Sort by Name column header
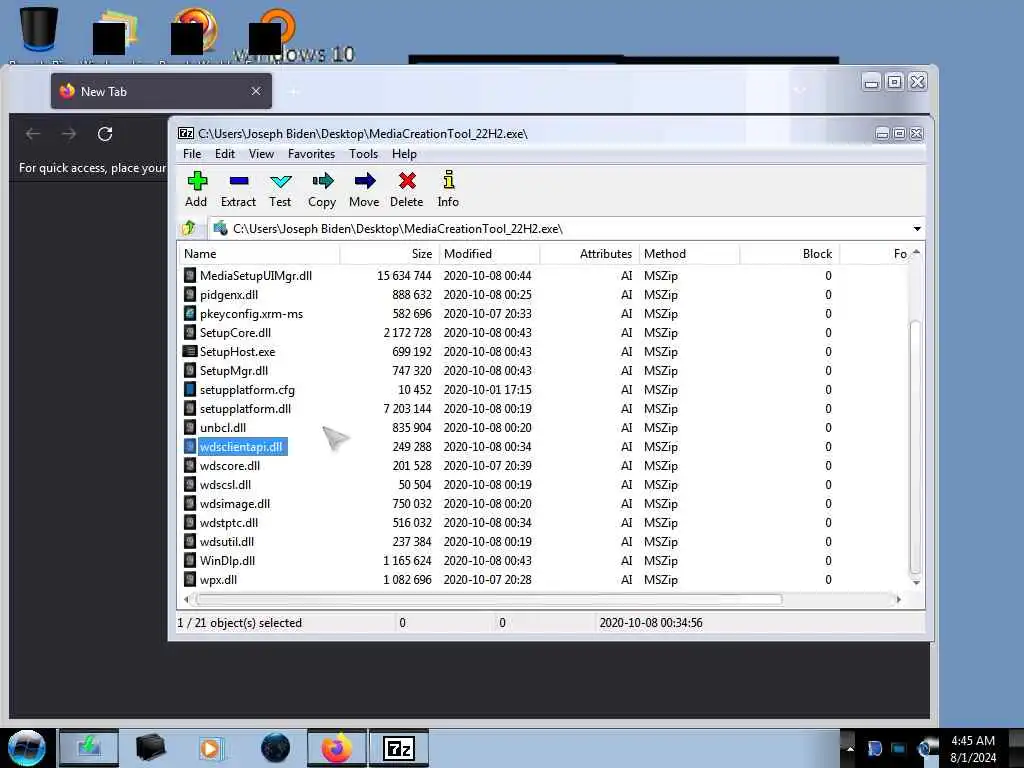 [x=259, y=254]
